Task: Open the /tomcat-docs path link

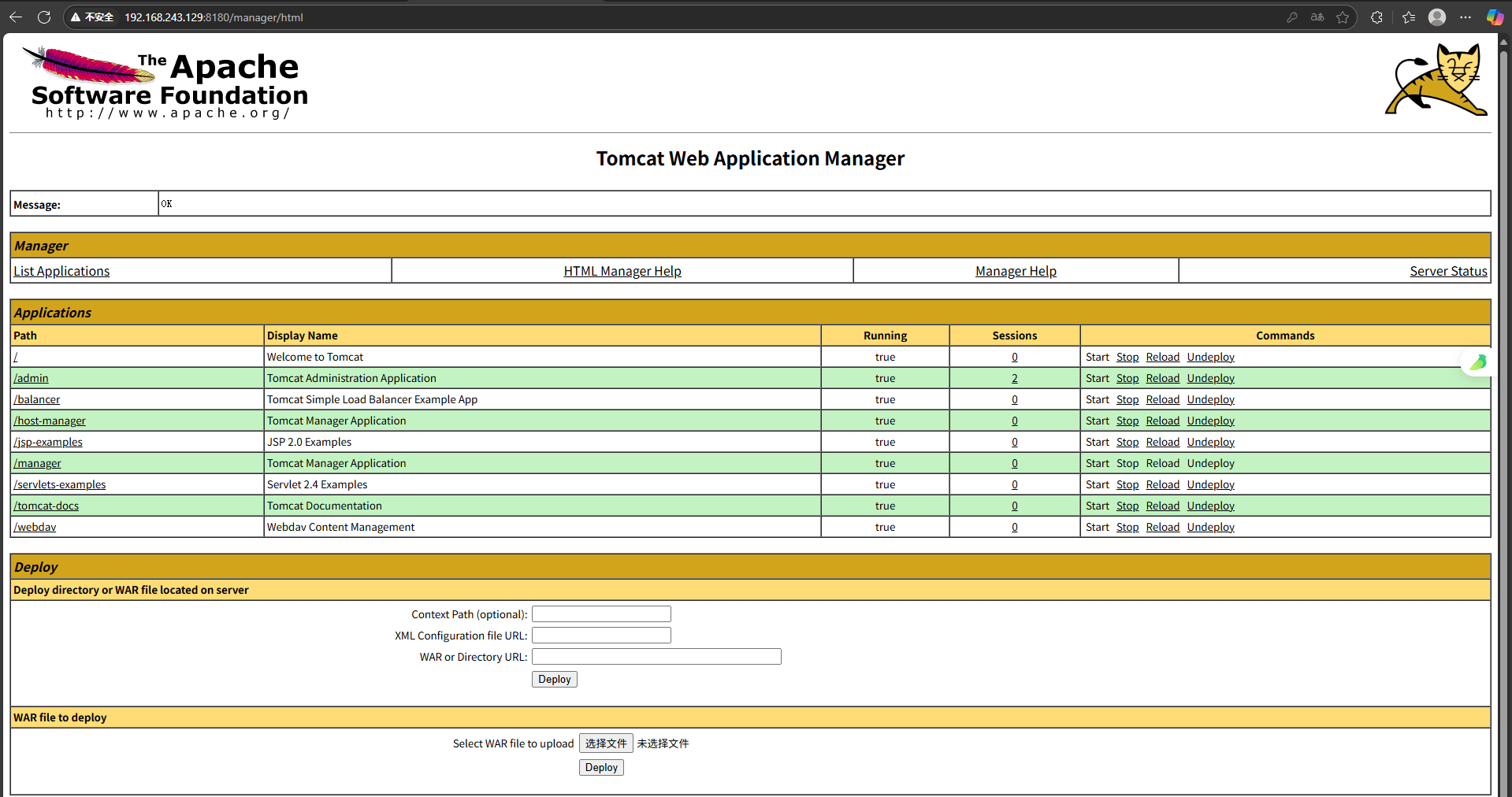Action: pyautogui.click(x=46, y=506)
